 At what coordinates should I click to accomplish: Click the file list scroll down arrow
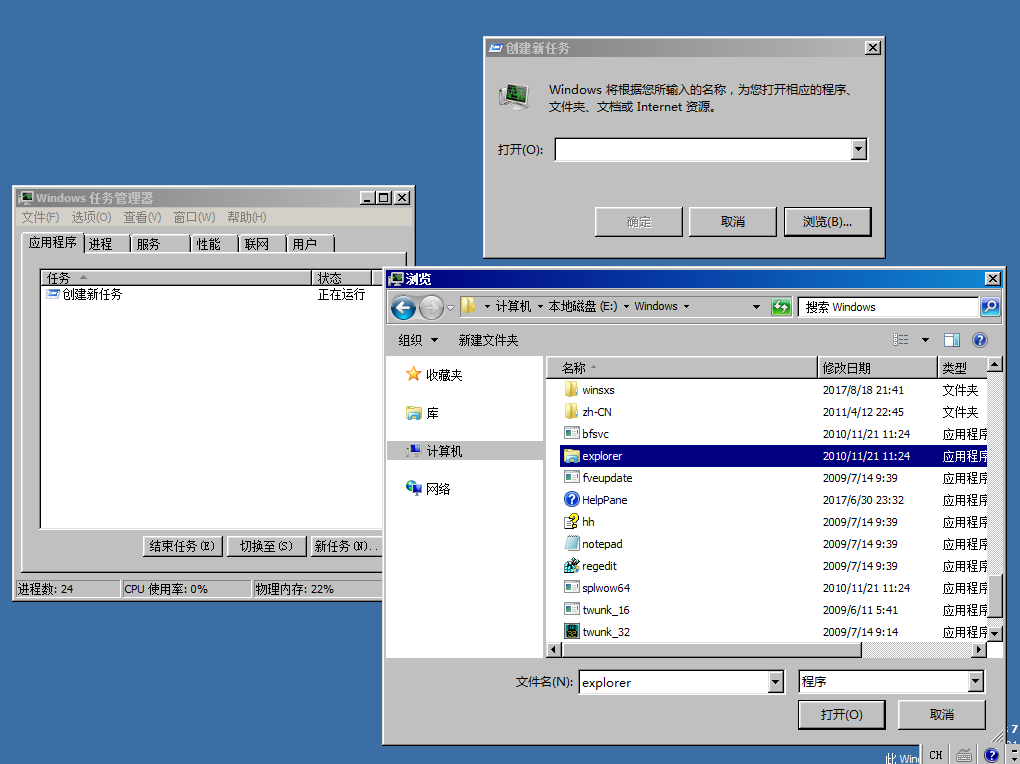[x=994, y=633]
